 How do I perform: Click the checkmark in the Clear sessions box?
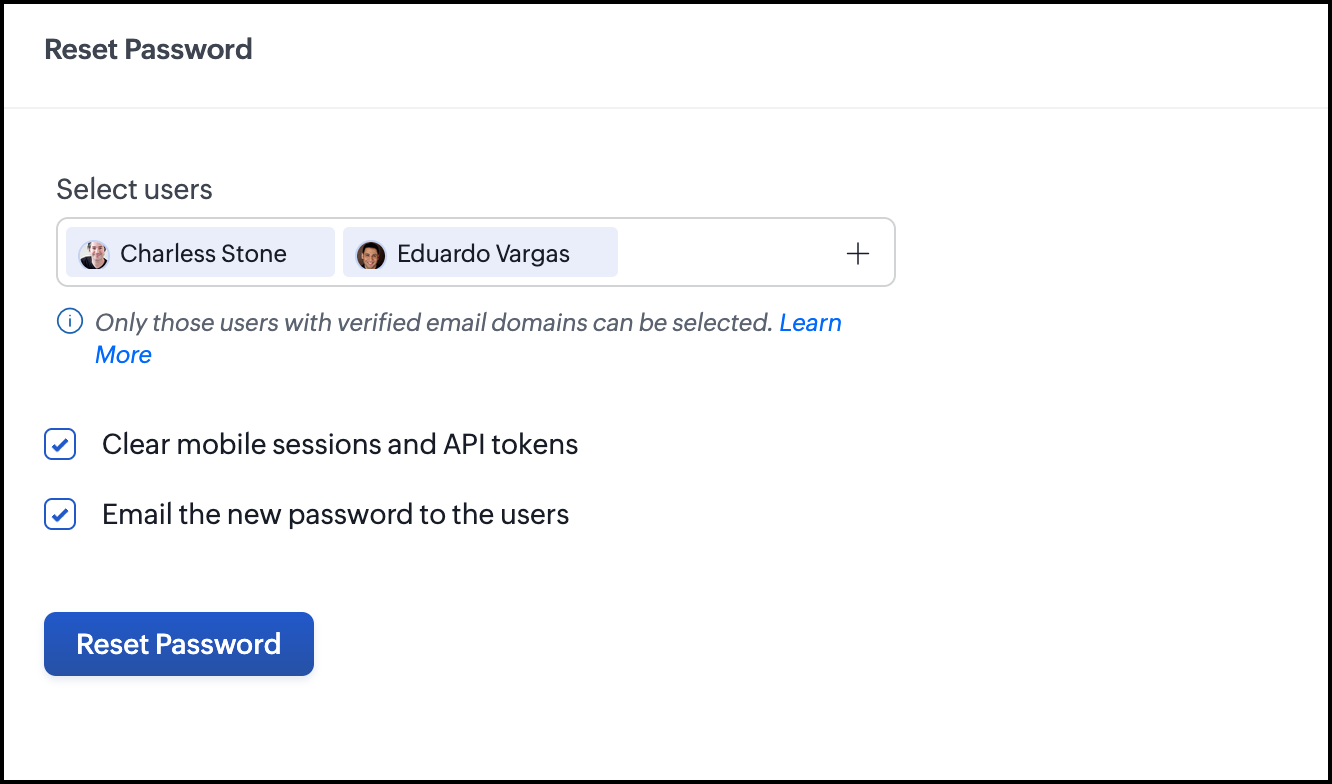tap(60, 444)
